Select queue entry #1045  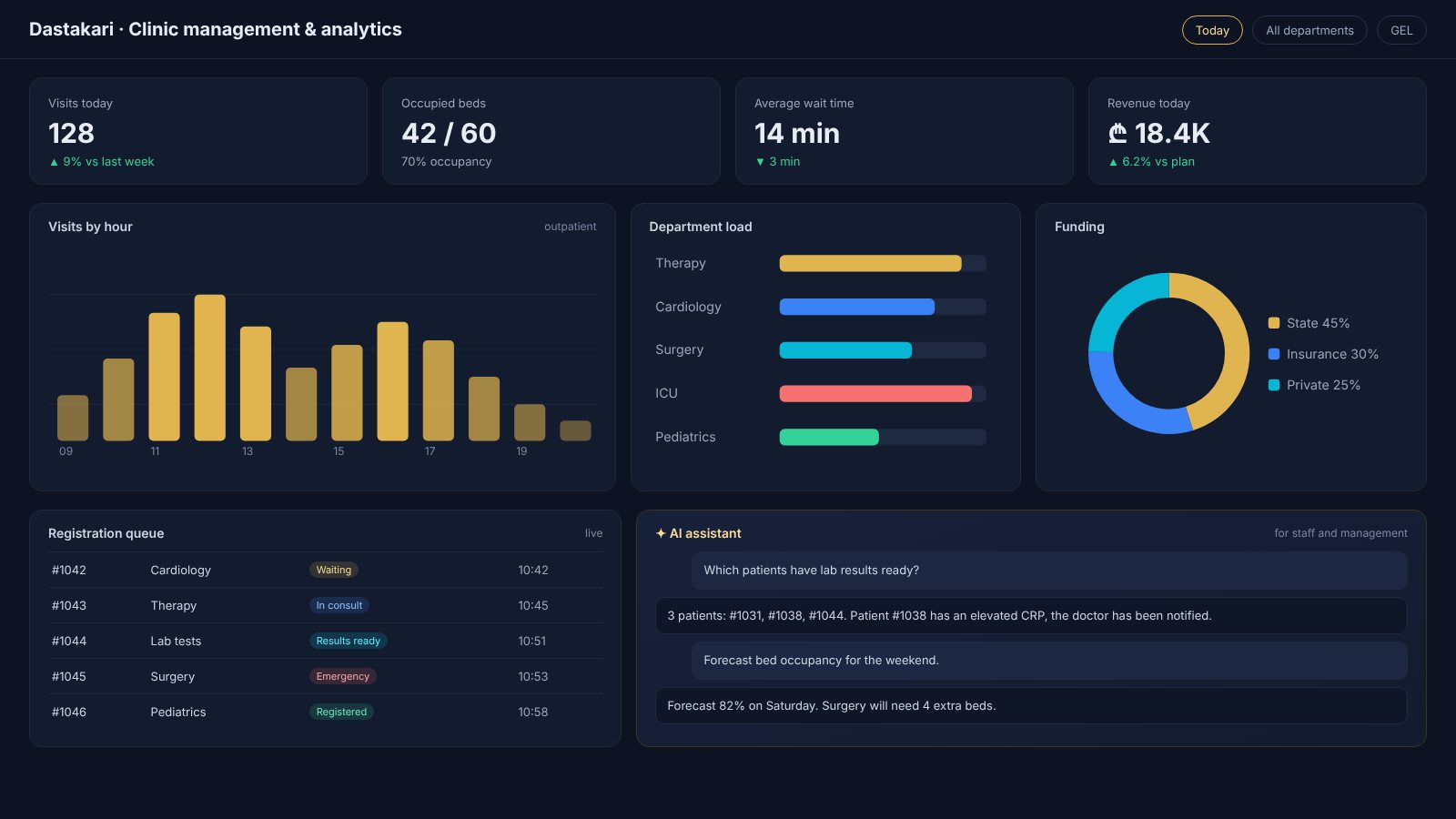tap(325, 676)
